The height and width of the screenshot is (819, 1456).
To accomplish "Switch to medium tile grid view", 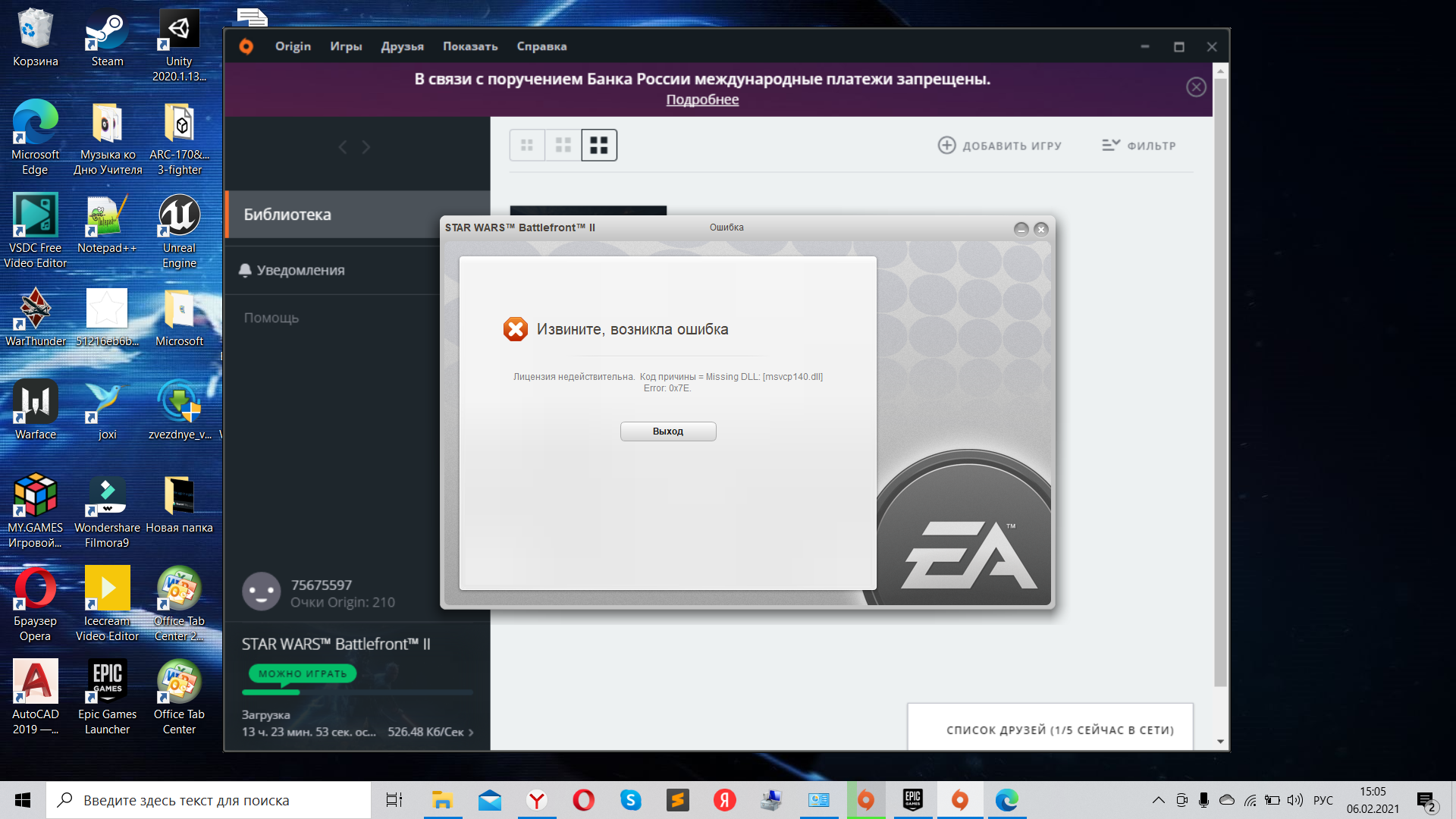I will point(563,145).
